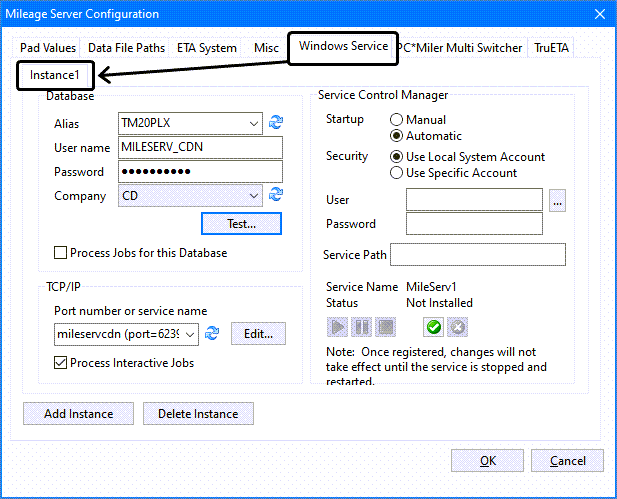Click into the Service Path field
Viewport: 617px width, 499px height.
[x=478, y=255]
